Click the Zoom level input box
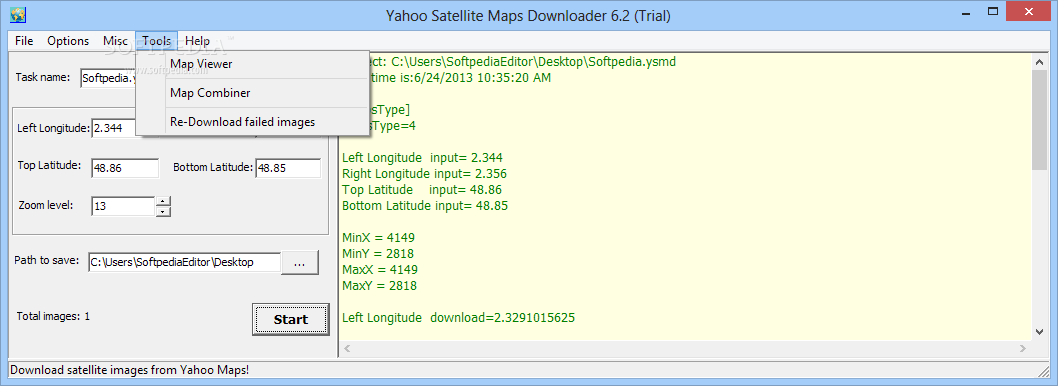 coord(123,206)
